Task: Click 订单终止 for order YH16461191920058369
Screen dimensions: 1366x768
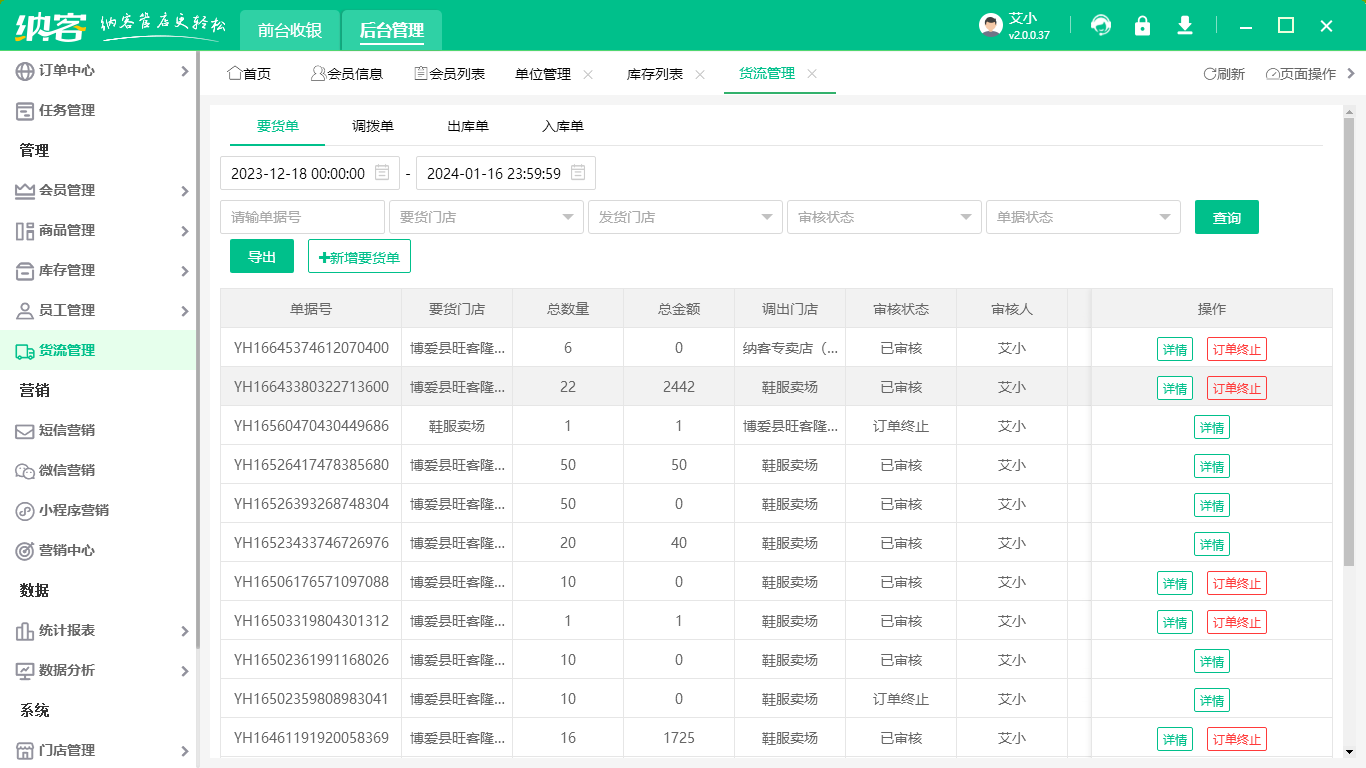Action: pyautogui.click(x=1237, y=739)
